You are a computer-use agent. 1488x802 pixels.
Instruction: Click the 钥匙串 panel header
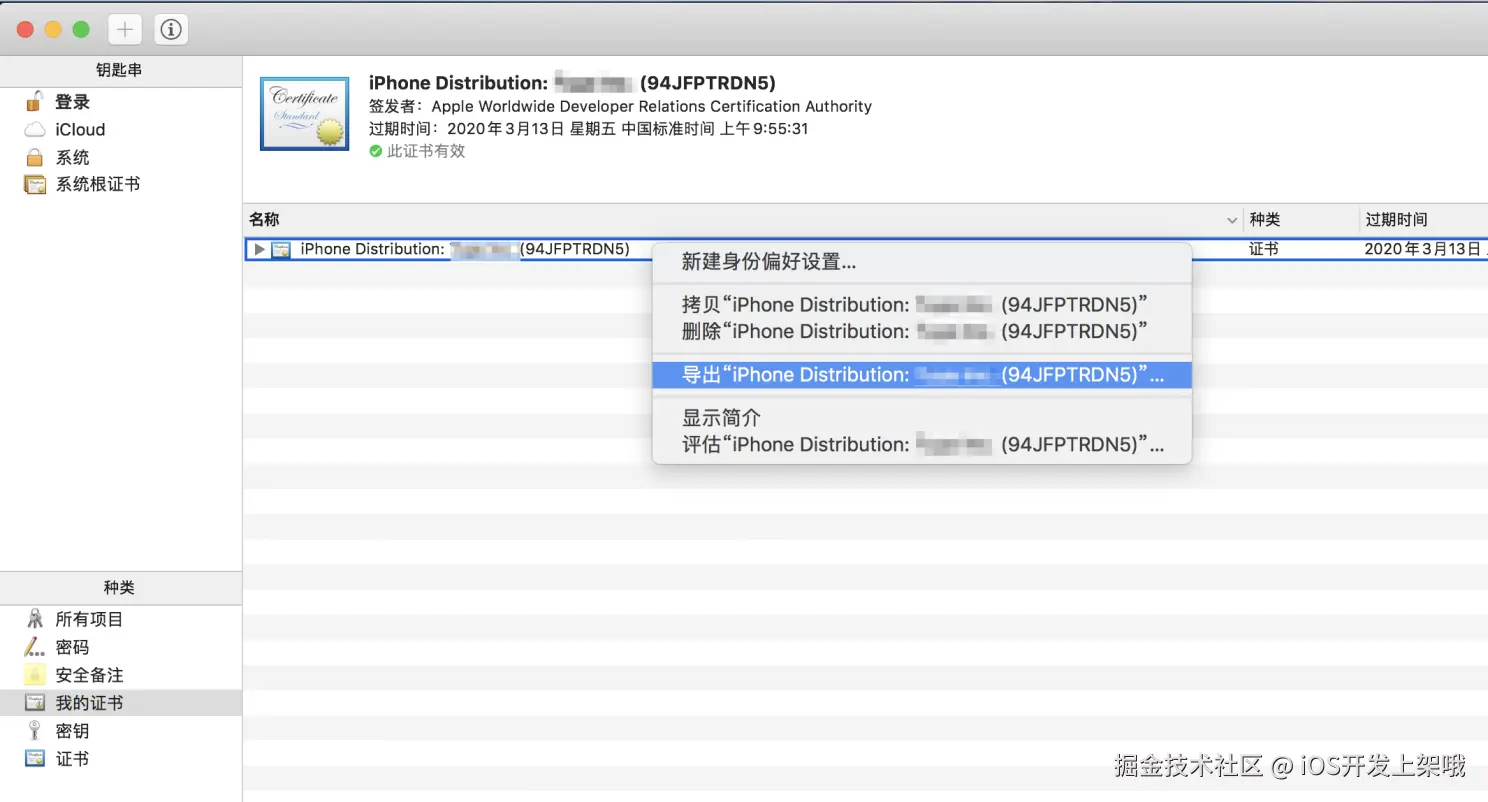(x=120, y=71)
